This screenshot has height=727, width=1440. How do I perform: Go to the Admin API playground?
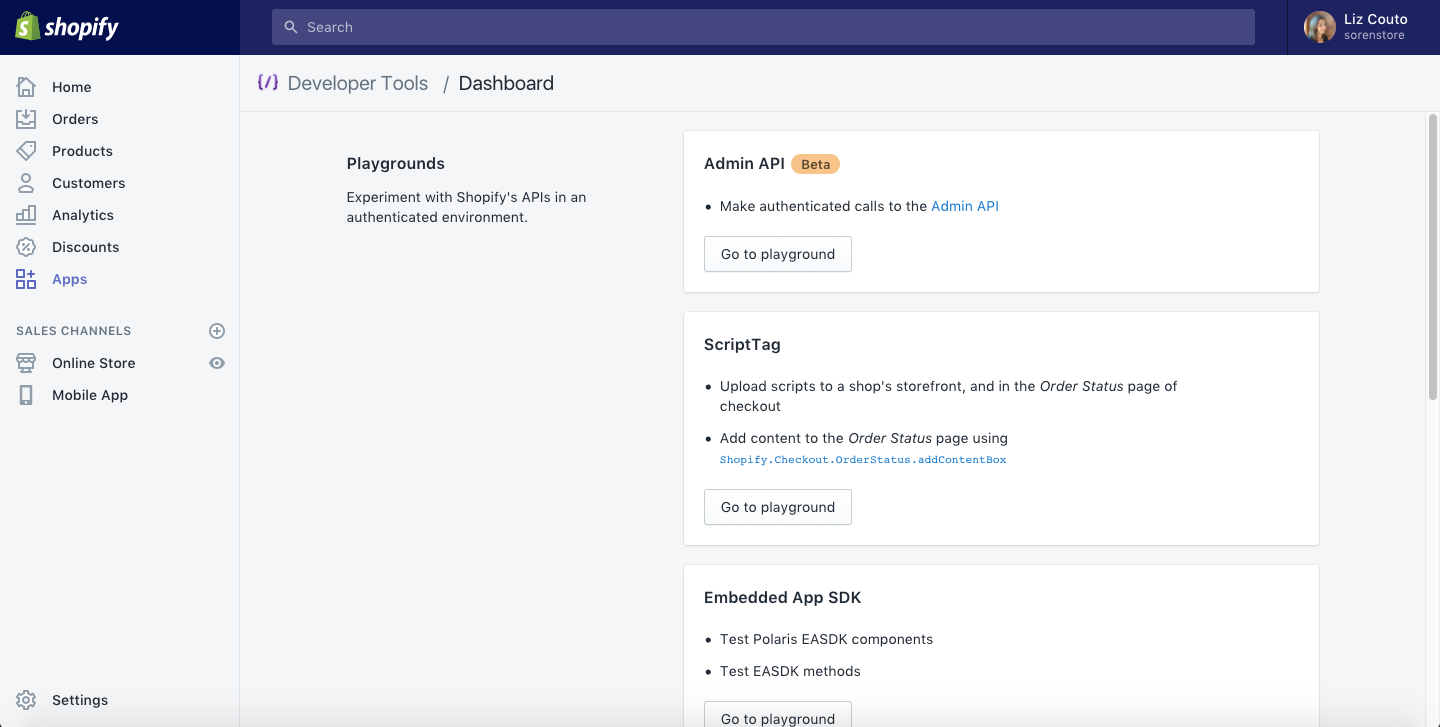coord(777,254)
